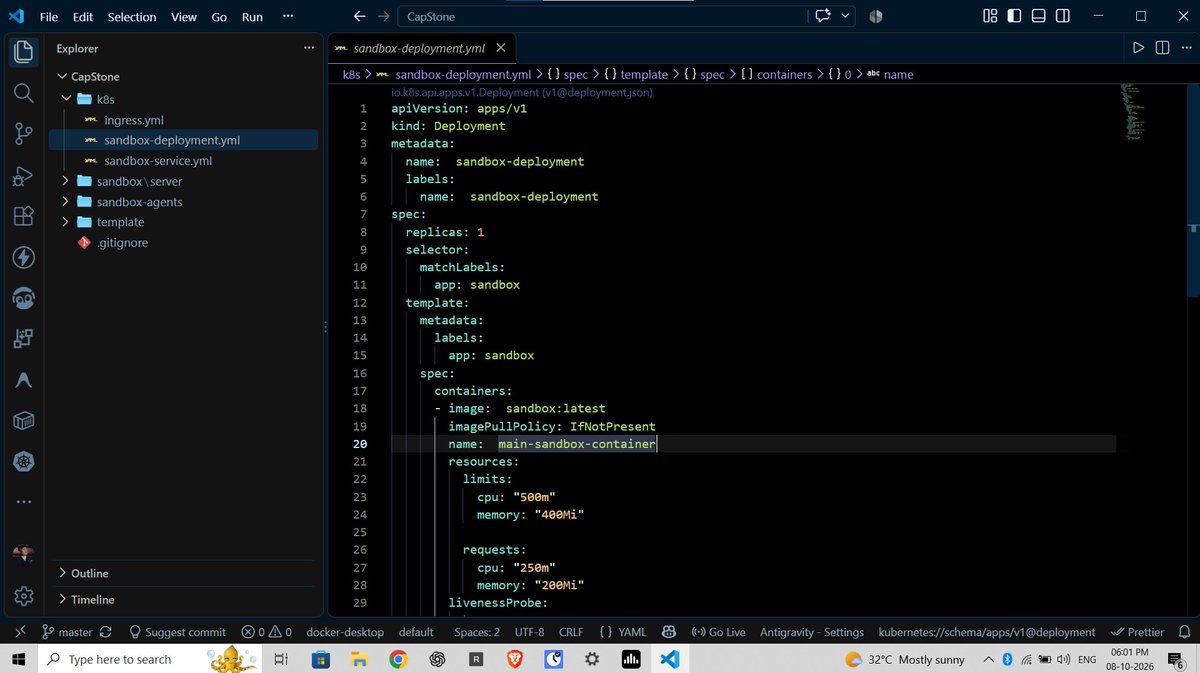Open chat dropdown arrow in title bar

point(846,16)
